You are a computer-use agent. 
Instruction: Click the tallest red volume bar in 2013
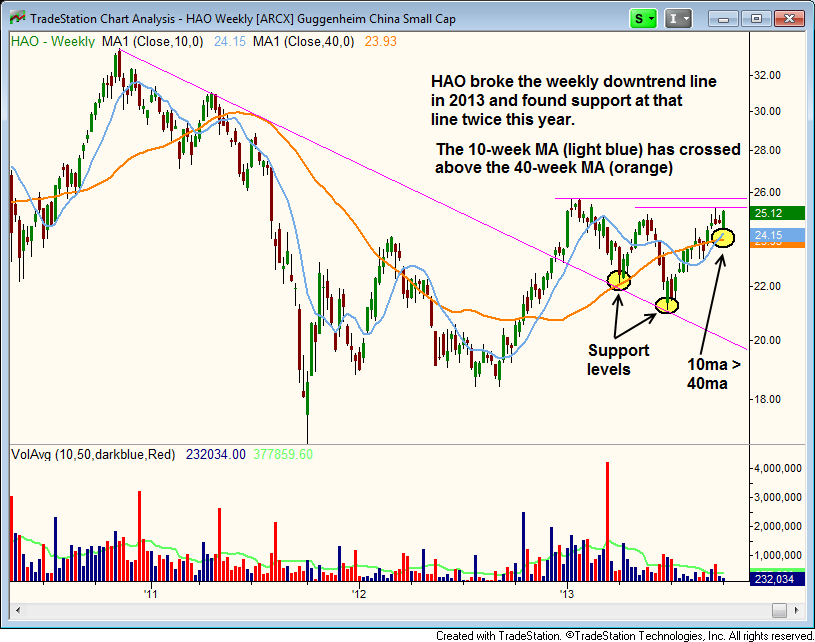607,521
